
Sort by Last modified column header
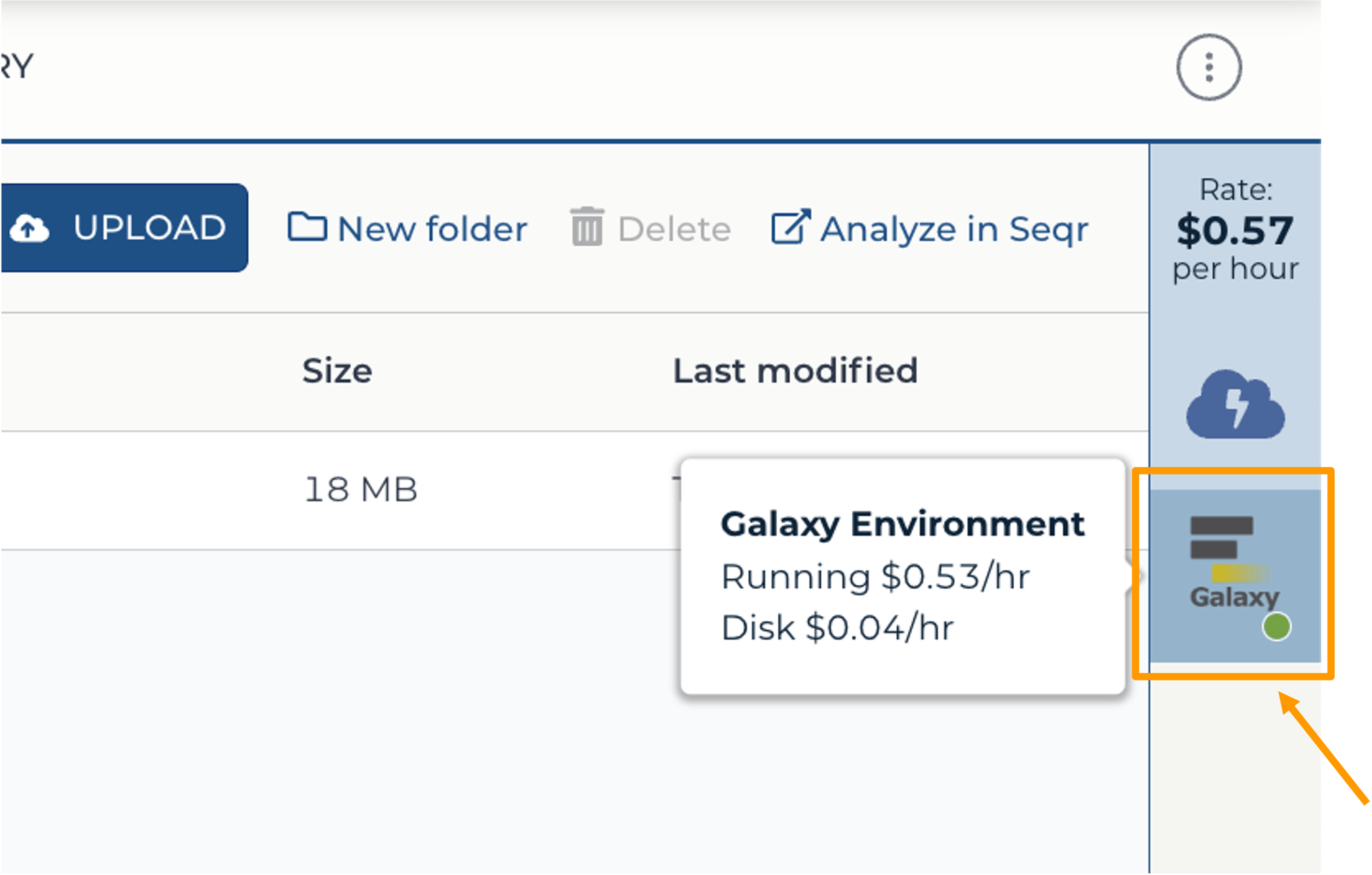795,371
